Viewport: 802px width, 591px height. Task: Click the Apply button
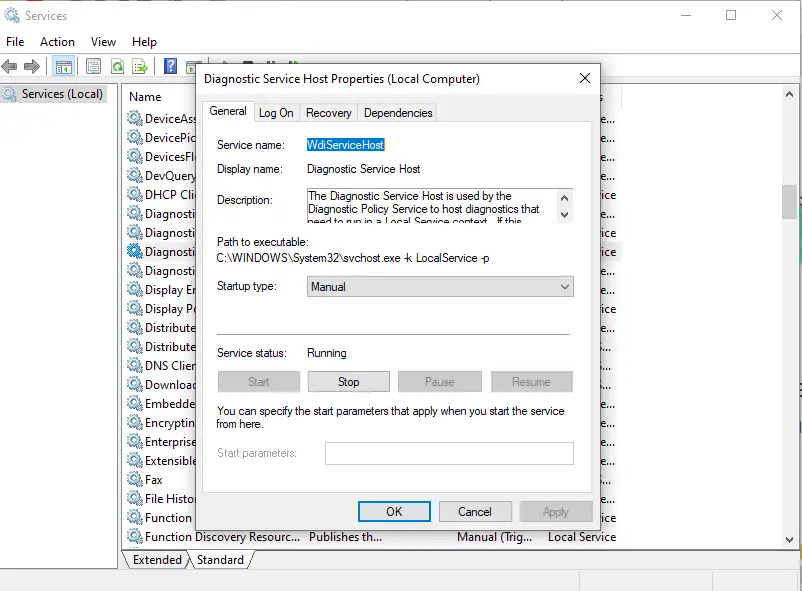(556, 512)
